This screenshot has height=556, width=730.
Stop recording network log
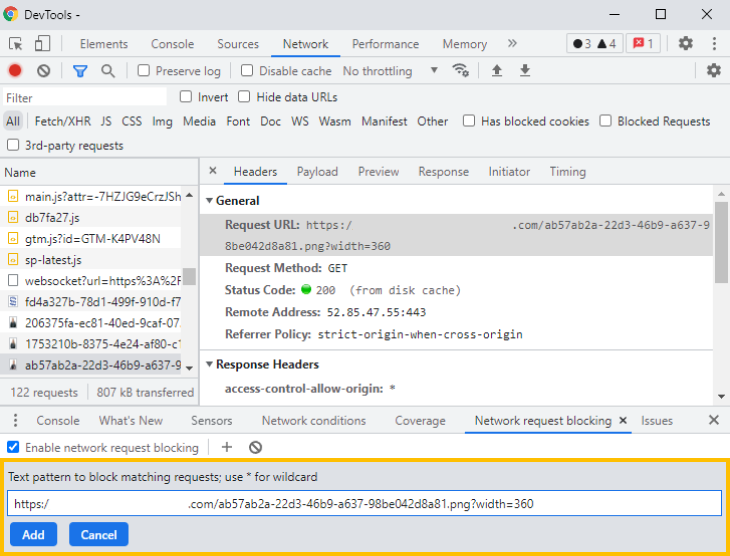point(15,71)
